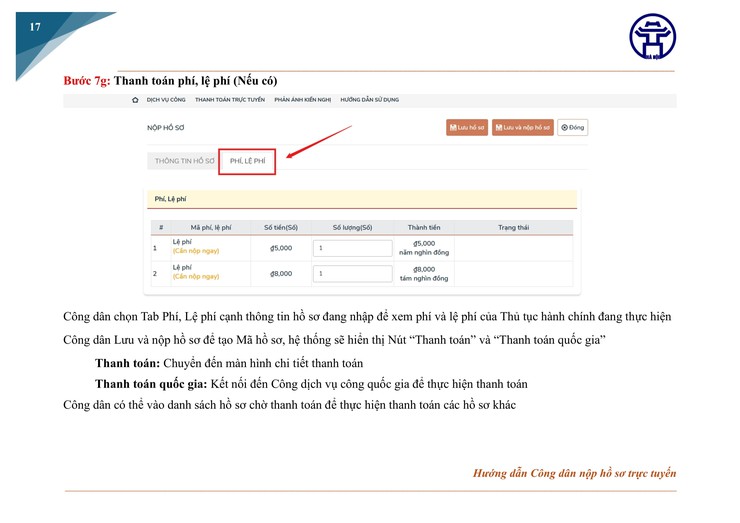740x523 pixels.
Task: Click the Đóng button
Action: pyautogui.click(x=572, y=128)
